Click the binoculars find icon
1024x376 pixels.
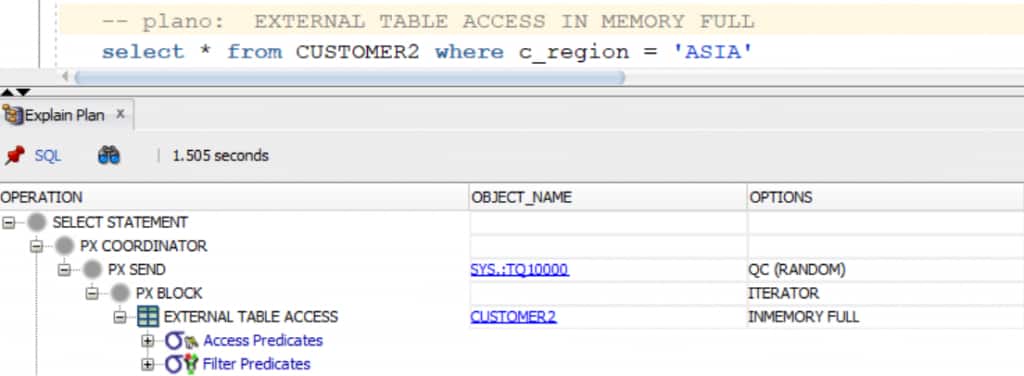(109, 155)
